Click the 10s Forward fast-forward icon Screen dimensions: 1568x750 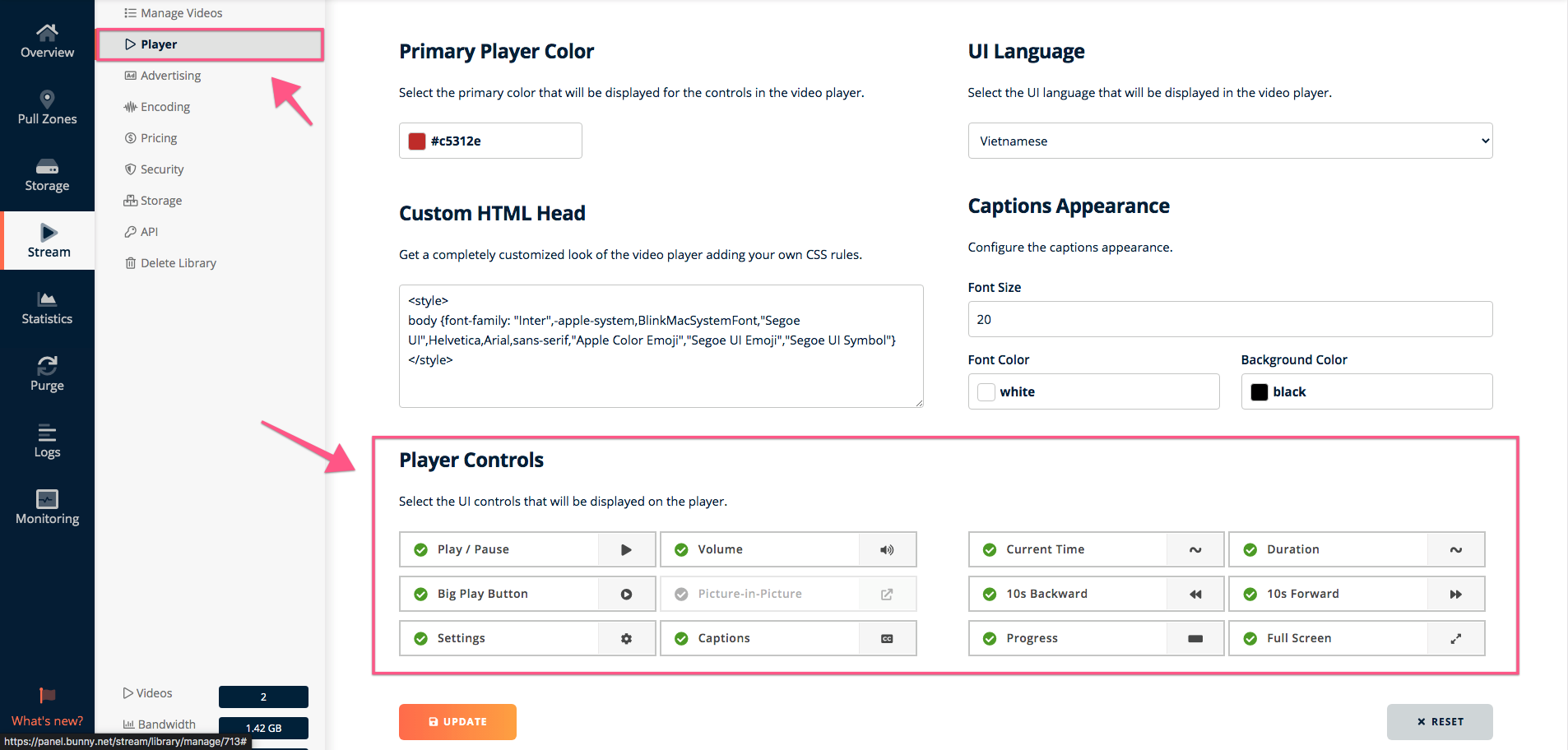1455,594
